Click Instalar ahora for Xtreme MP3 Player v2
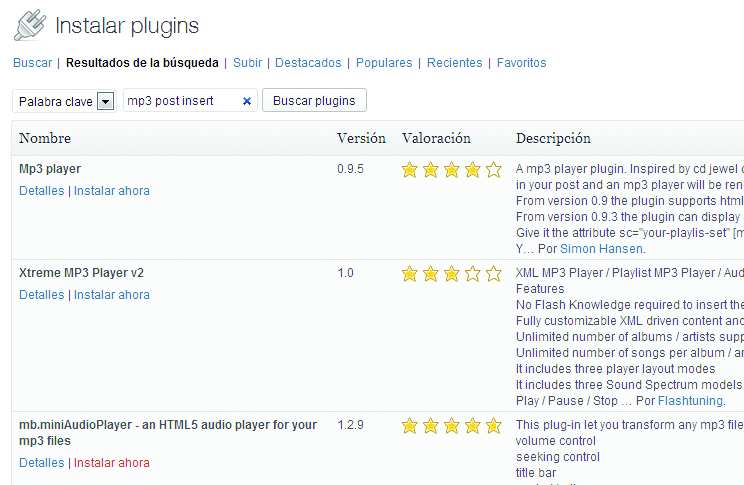 [112, 295]
